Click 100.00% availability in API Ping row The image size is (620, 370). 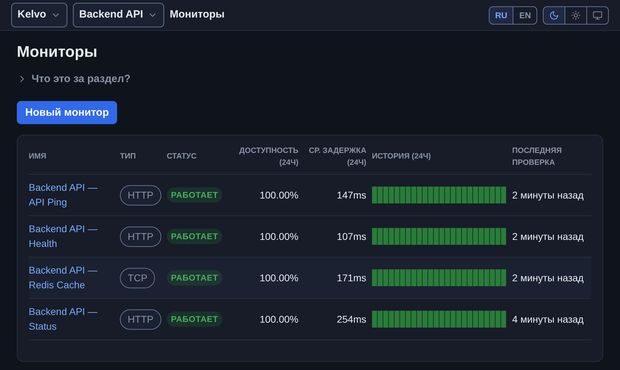(x=279, y=195)
